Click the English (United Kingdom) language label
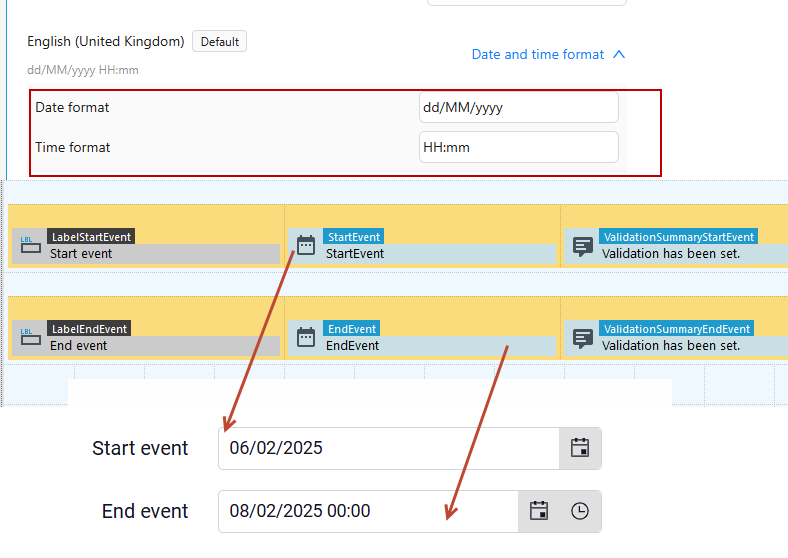This screenshot has height=558, width=788. click(106, 41)
